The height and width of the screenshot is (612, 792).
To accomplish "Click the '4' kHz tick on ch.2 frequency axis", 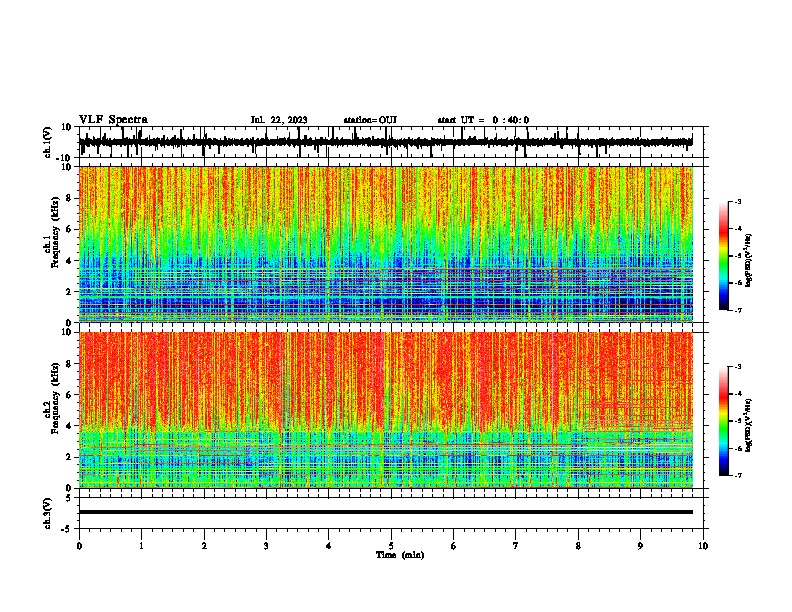I will tap(69, 426).
